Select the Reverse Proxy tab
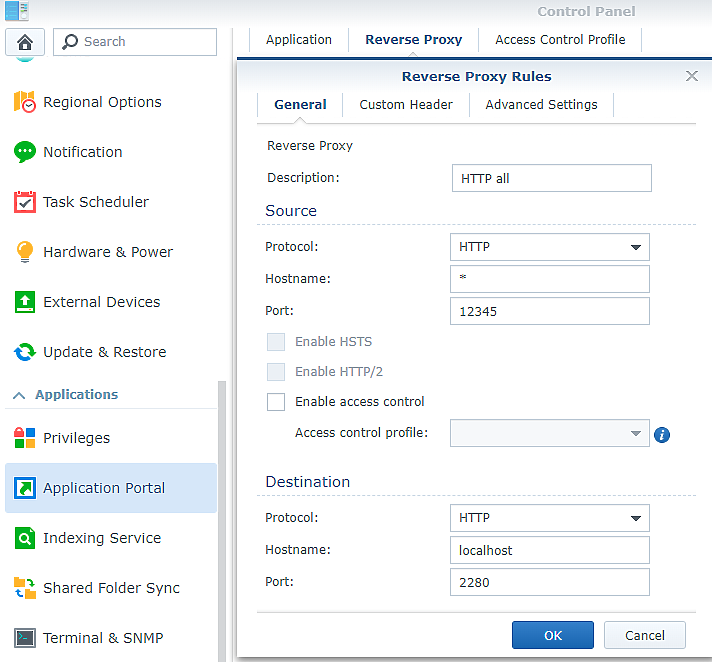The image size is (712, 662). click(x=414, y=40)
